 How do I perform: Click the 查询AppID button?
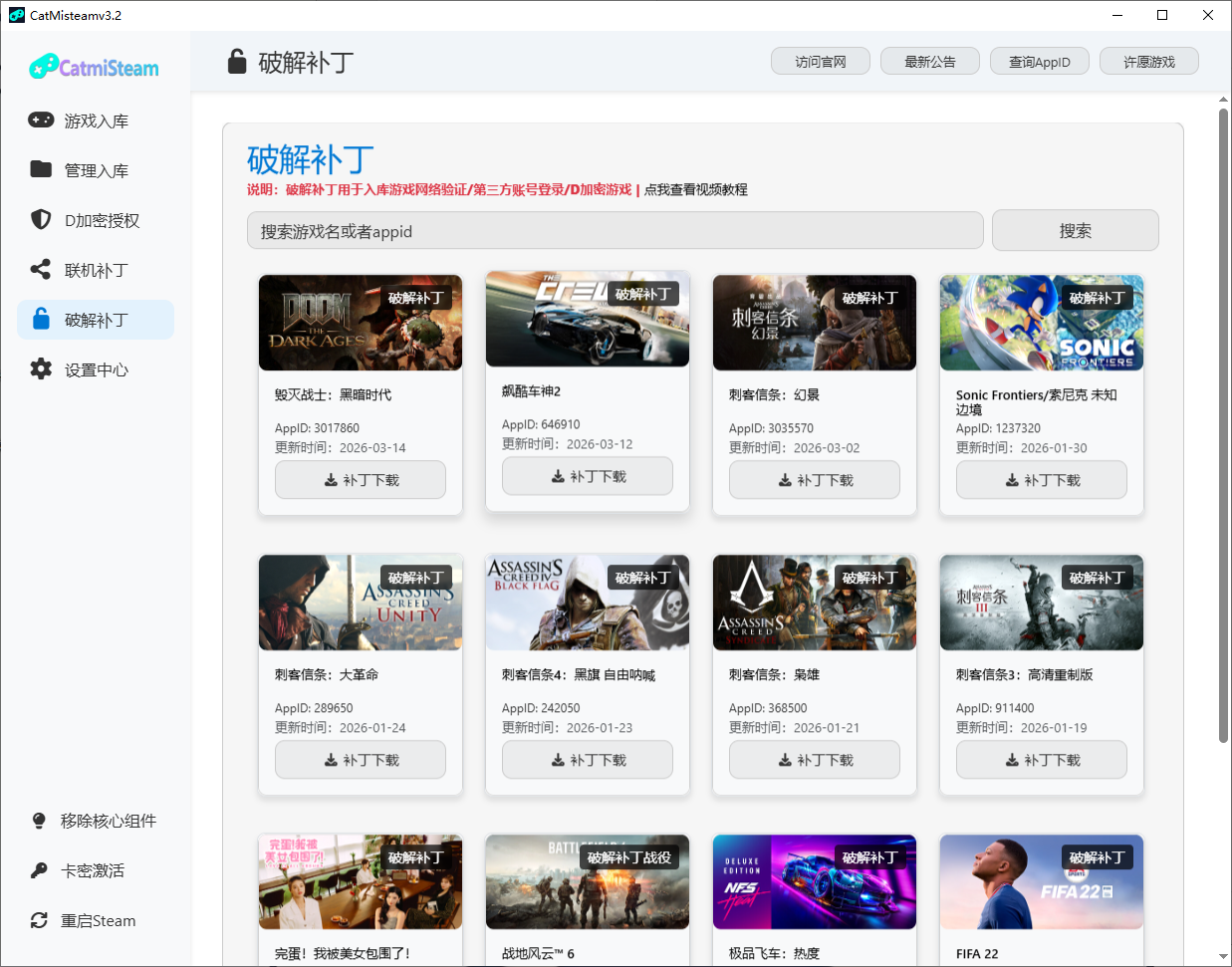pyautogui.click(x=1040, y=62)
